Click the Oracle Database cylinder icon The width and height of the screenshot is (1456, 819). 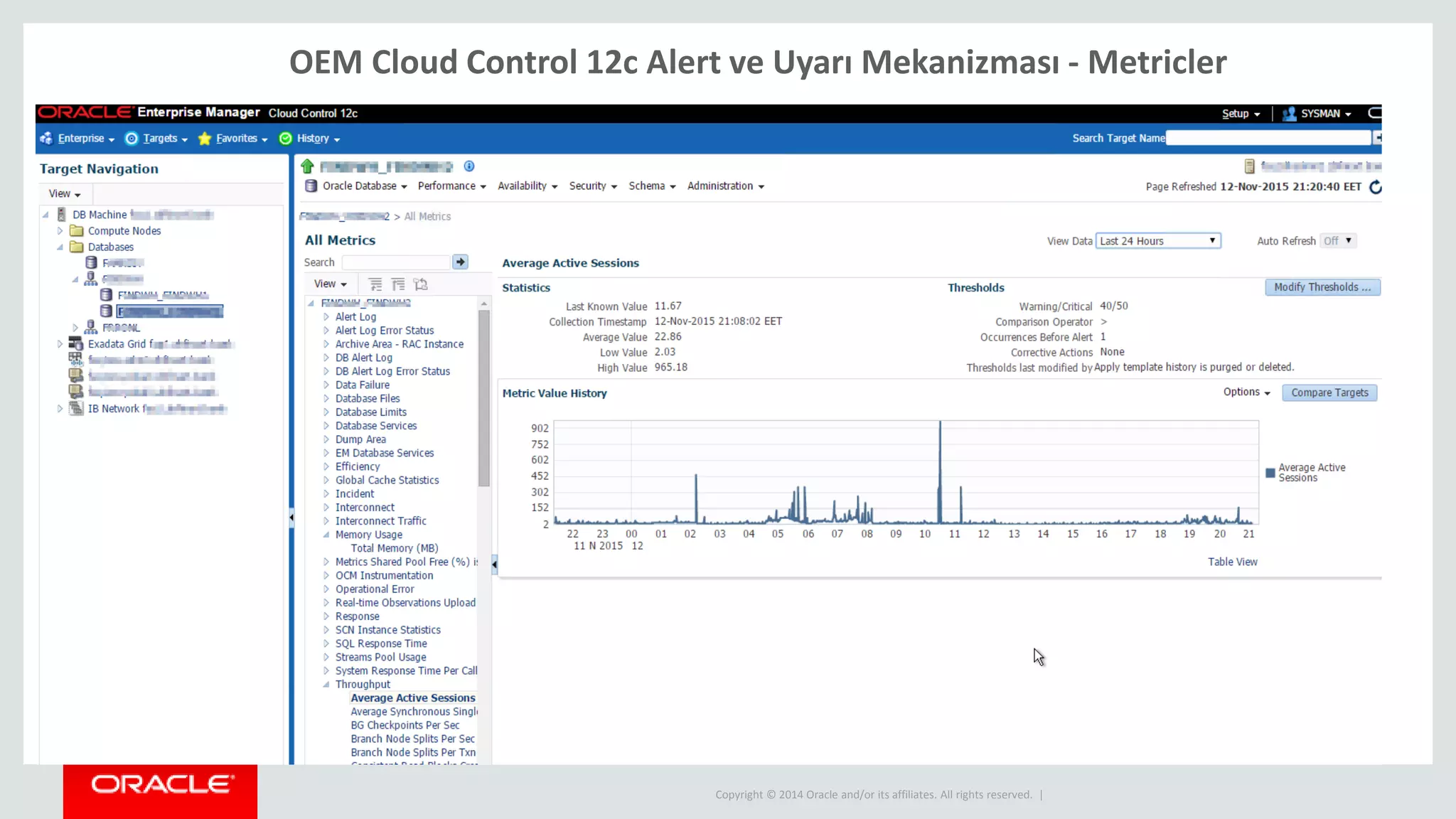[311, 186]
